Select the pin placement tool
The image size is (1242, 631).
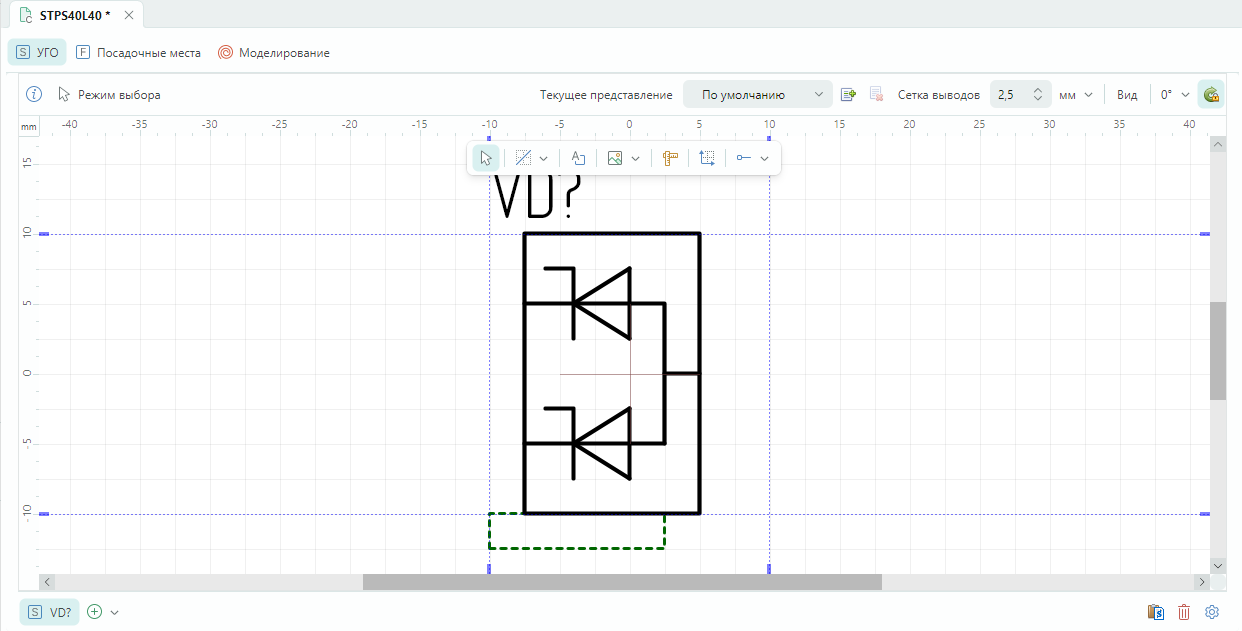tap(744, 158)
